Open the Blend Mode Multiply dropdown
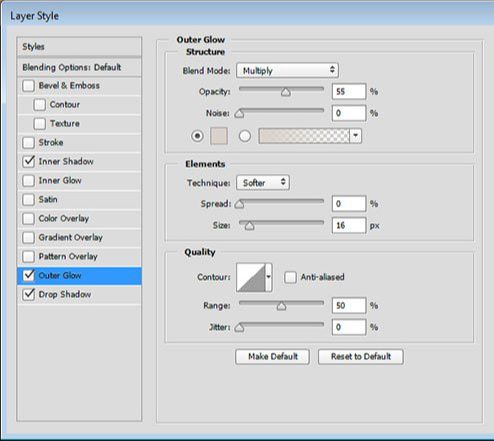Viewport: 494px width, 441px height. tap(287, 71)
